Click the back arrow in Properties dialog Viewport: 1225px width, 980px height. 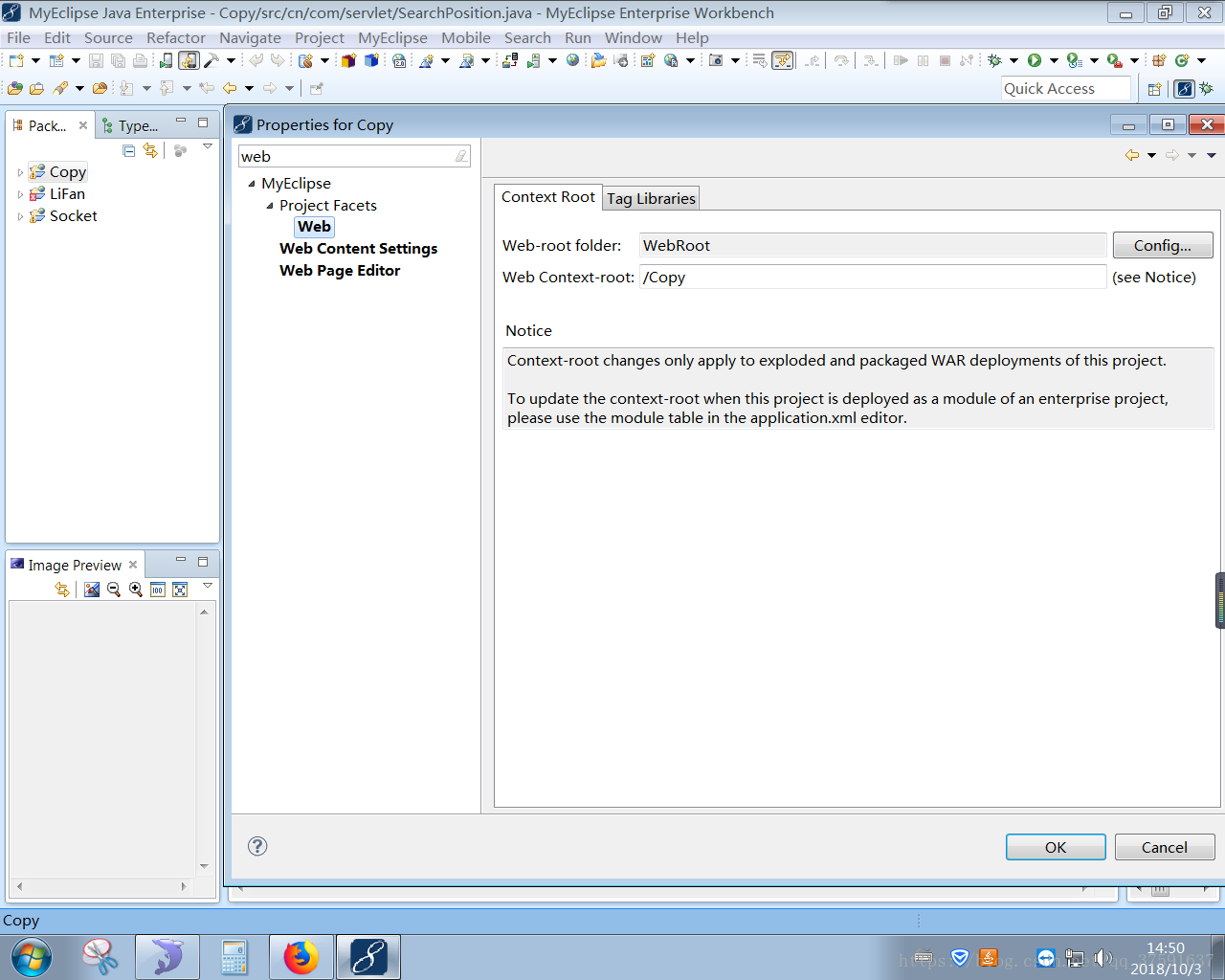pyautogui.click(x=1132, y=155)
